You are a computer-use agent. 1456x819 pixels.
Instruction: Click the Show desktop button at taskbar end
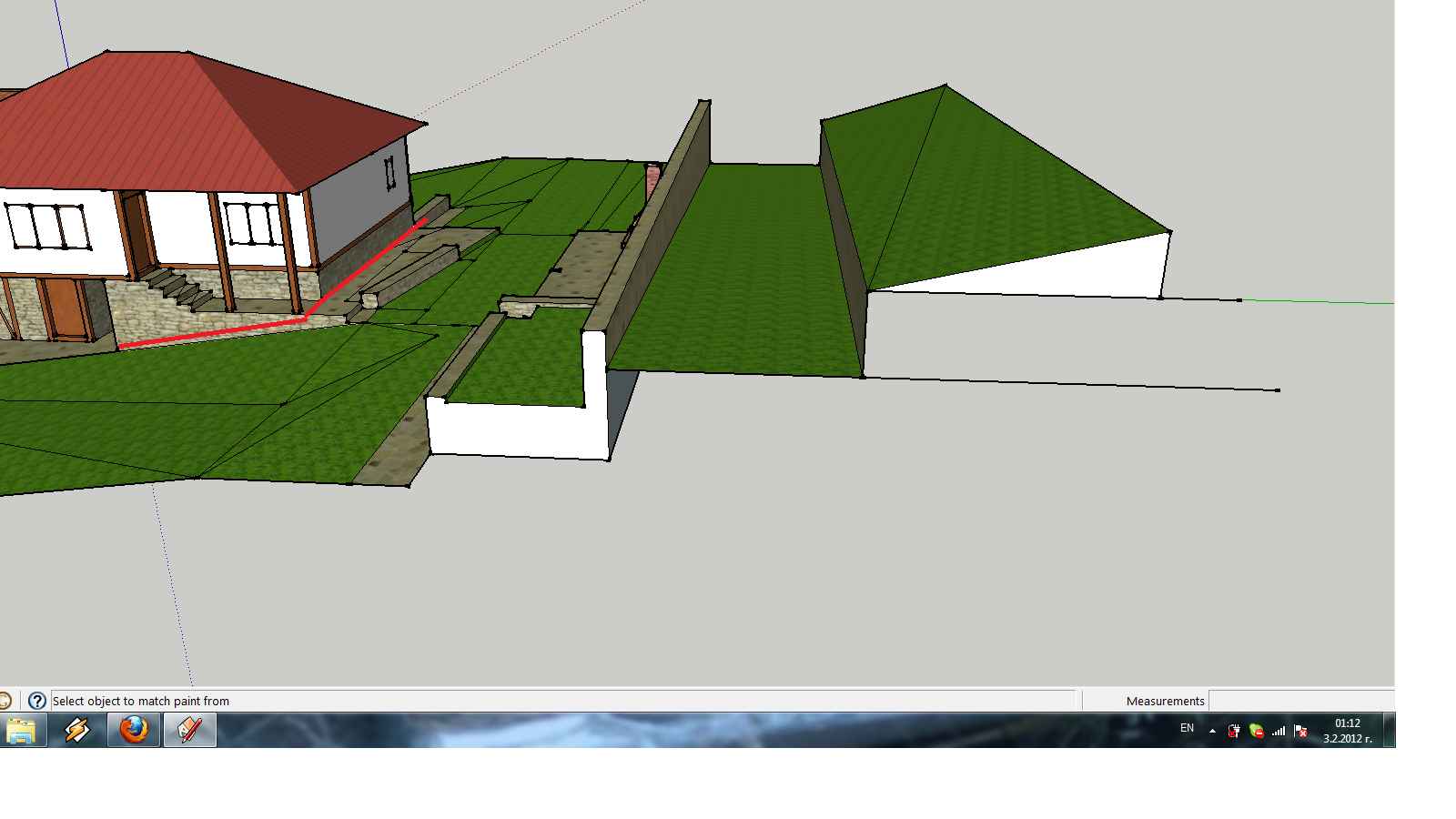tap(1389, 731)
